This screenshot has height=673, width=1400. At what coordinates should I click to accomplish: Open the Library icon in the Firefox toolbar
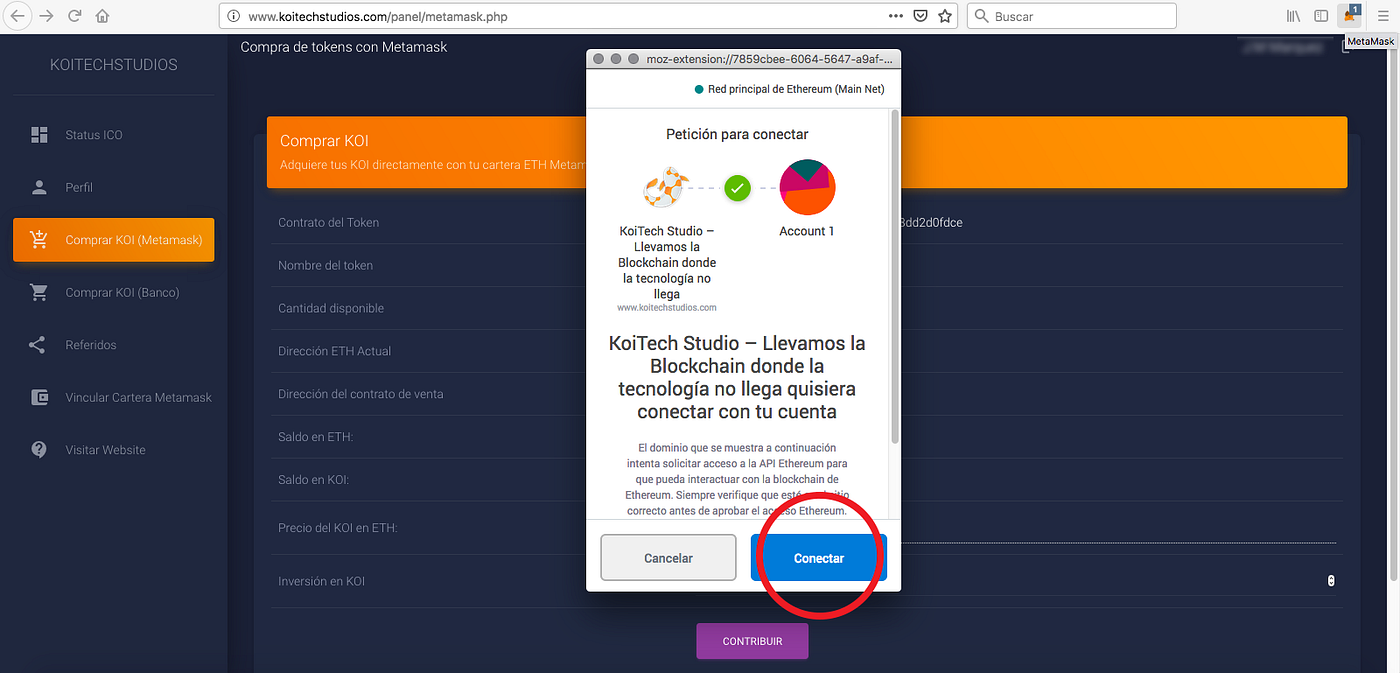tap(1293, 16)
